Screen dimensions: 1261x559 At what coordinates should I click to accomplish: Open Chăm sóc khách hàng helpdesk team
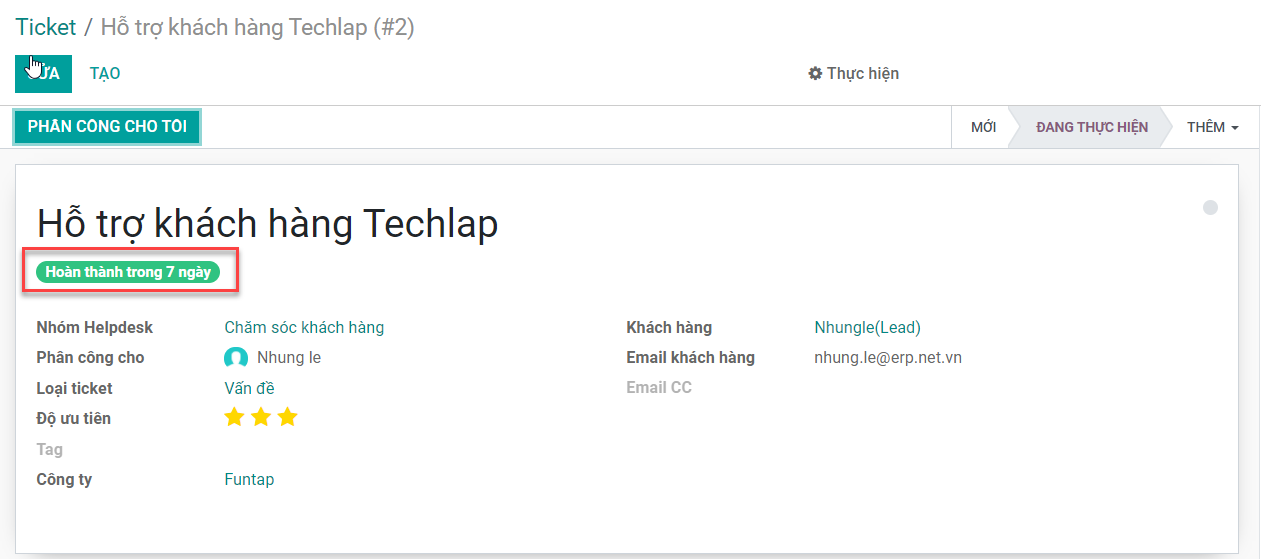point(304,327)
